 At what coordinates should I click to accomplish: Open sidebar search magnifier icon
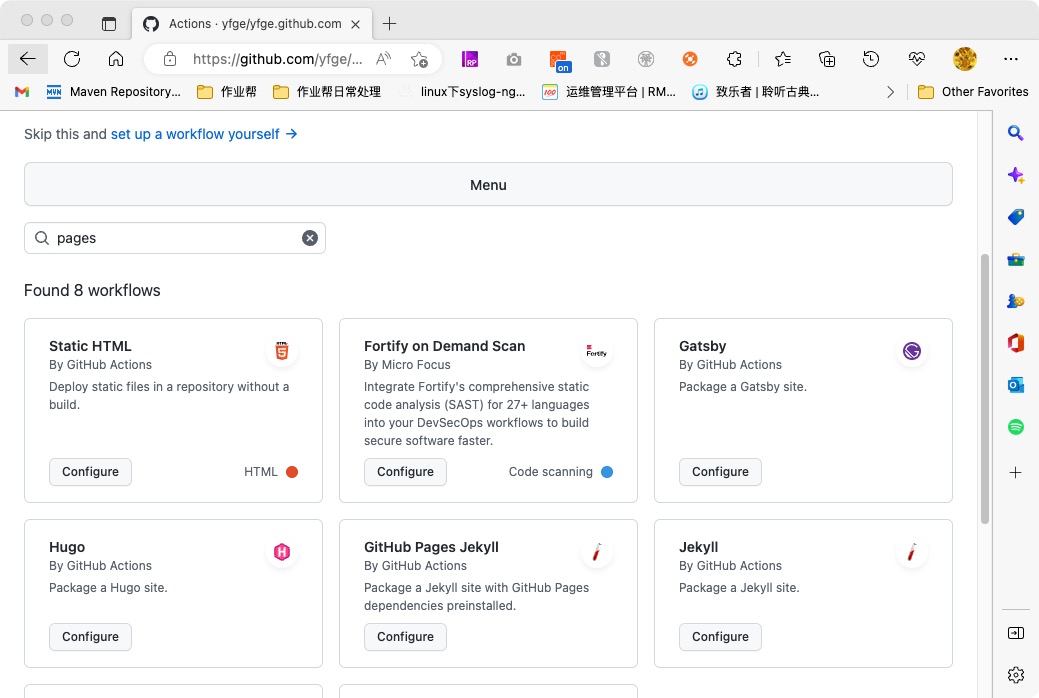[x=1015, y=133]
